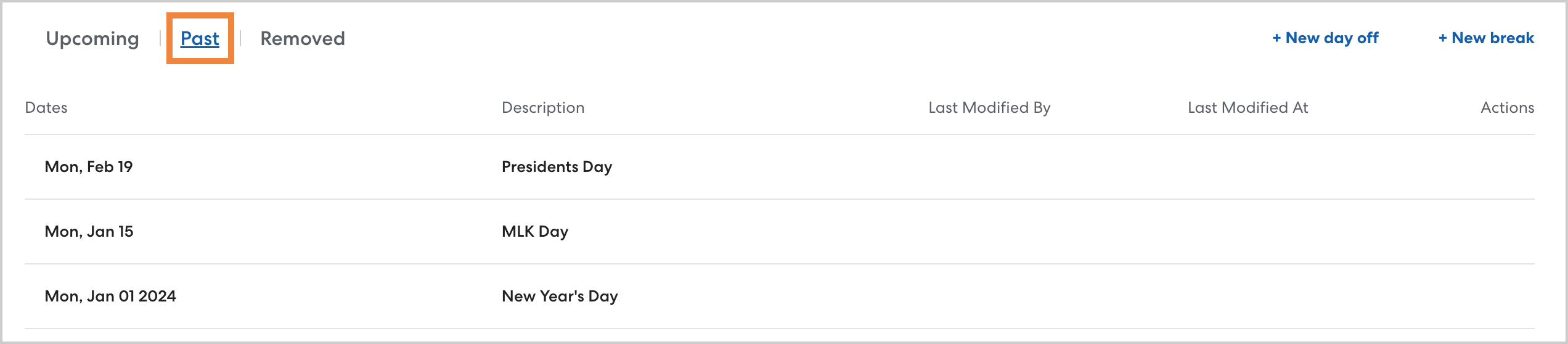Image resolution: width=1568 pixels, height=344 pixels.
Task: Click the New Year's Day description
Action: [560, 297]
